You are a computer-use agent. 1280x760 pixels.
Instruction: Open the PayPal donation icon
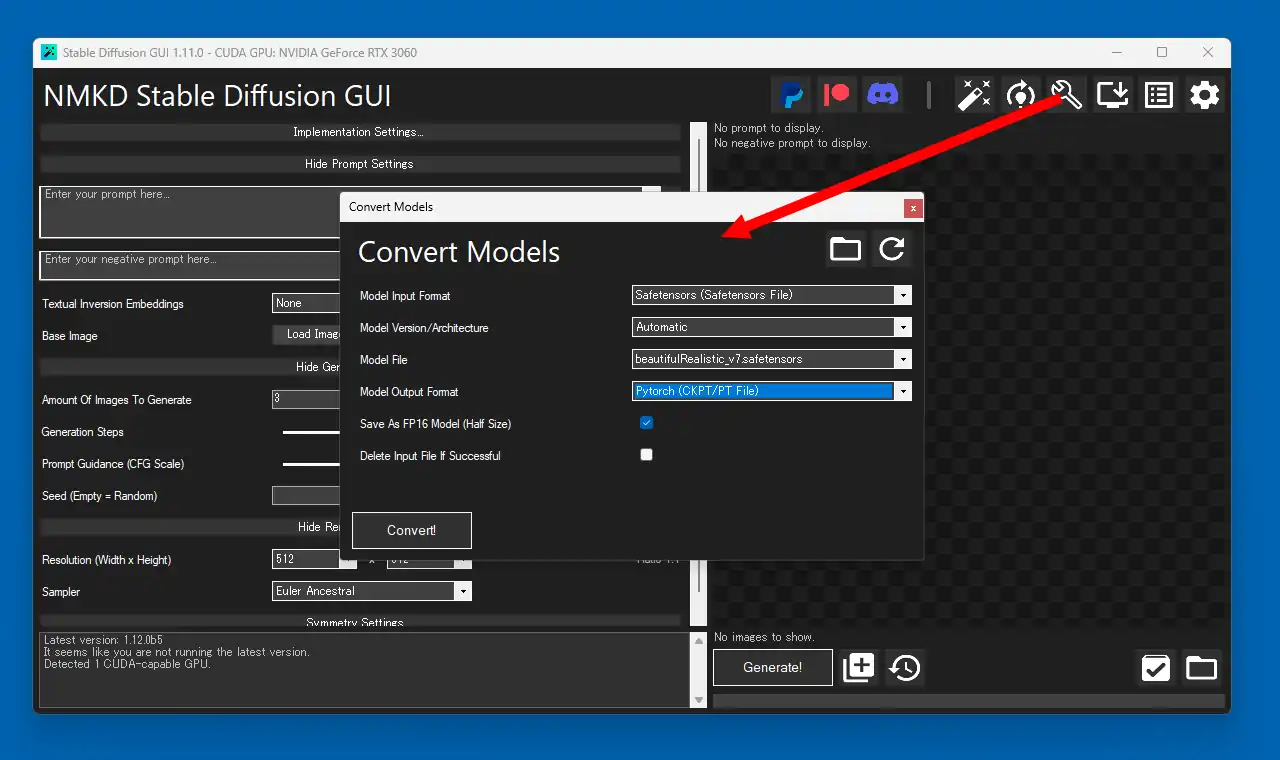792,95
